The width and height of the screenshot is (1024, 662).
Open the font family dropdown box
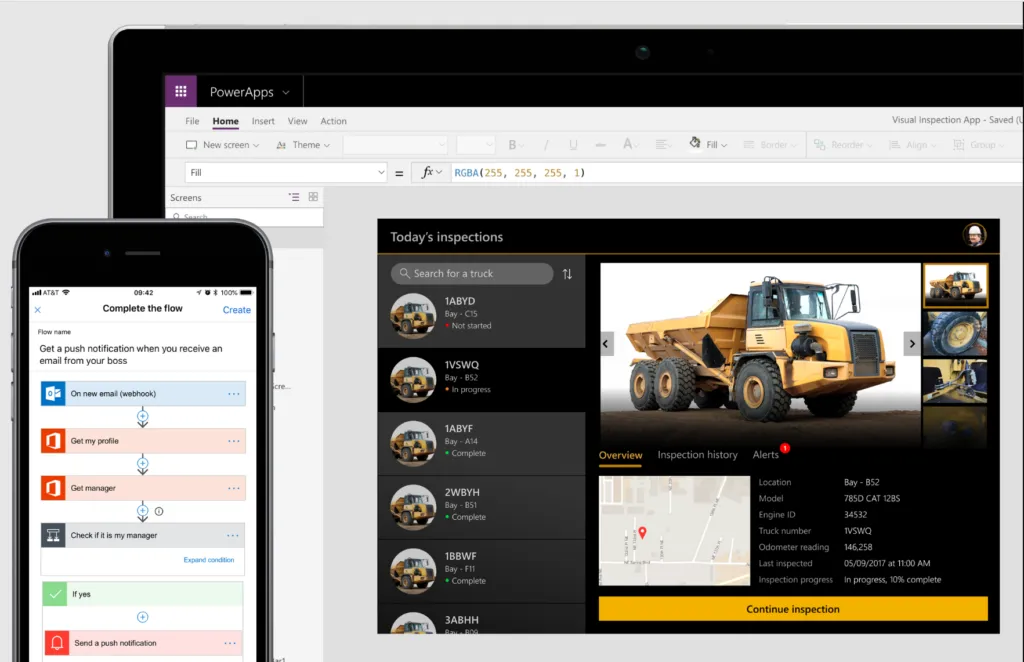[395, 145]
